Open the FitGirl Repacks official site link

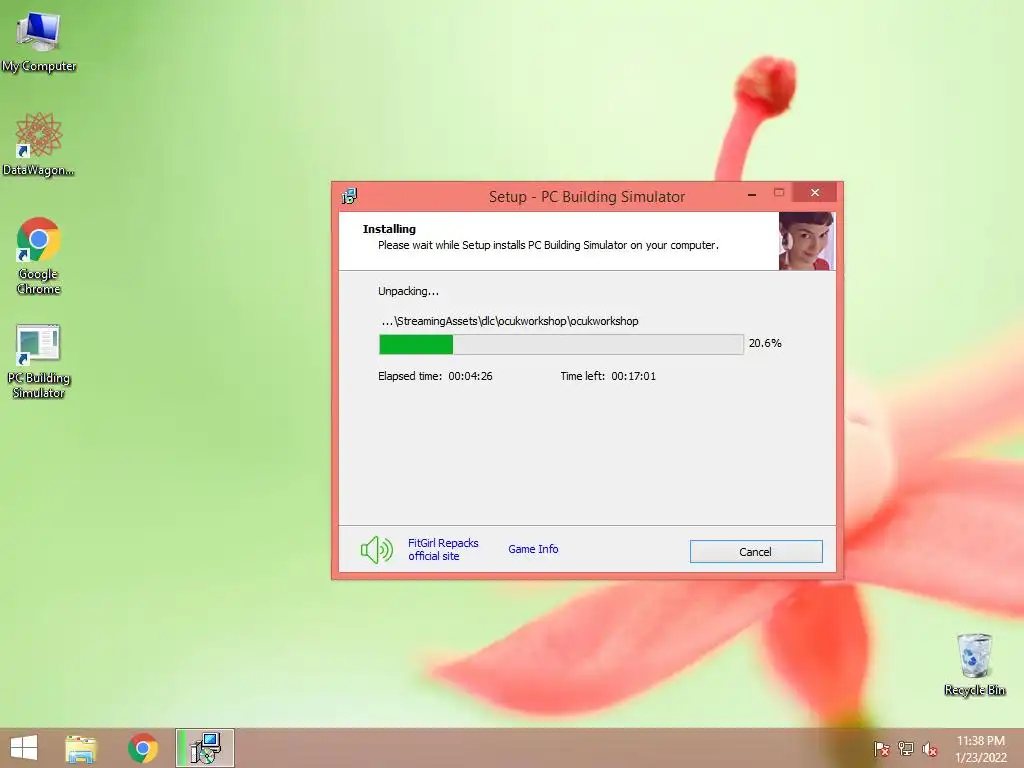(x=443, y=549)
